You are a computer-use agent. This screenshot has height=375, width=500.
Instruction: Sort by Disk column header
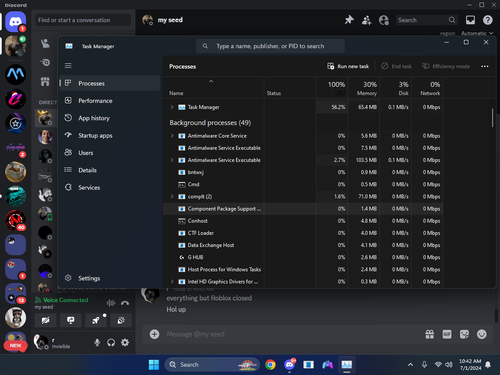(x=395, y=88)
